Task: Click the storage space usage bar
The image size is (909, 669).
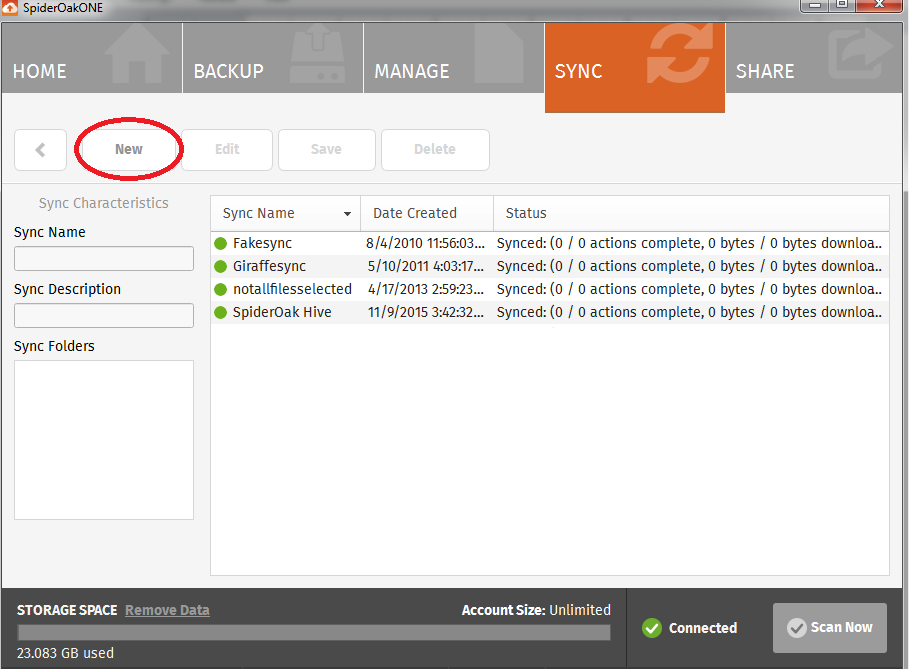Action: click(x=314, y=632)
